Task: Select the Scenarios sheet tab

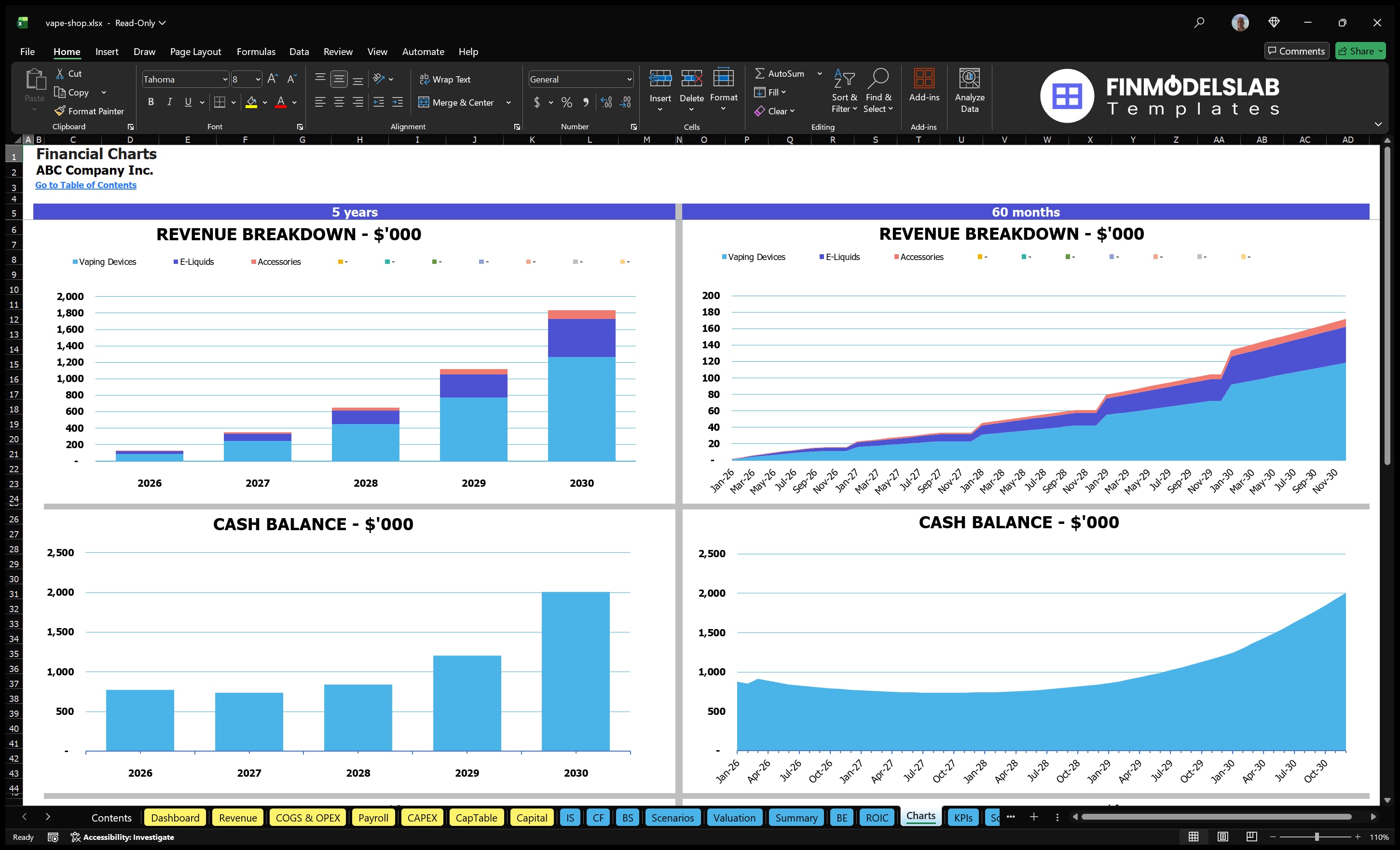Action: 673,817
